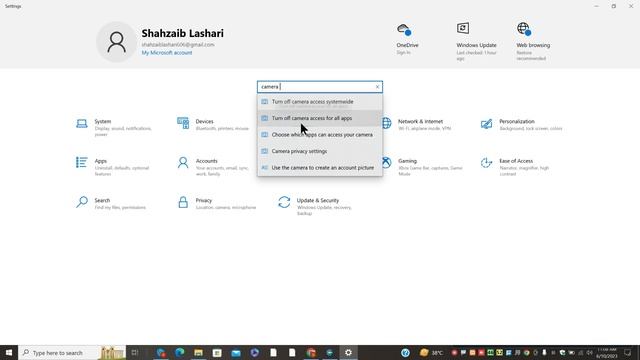Screen dimensions: 640x360
Task: Select Camera privacy settings suggestion
Action: [x=320, y=151]
